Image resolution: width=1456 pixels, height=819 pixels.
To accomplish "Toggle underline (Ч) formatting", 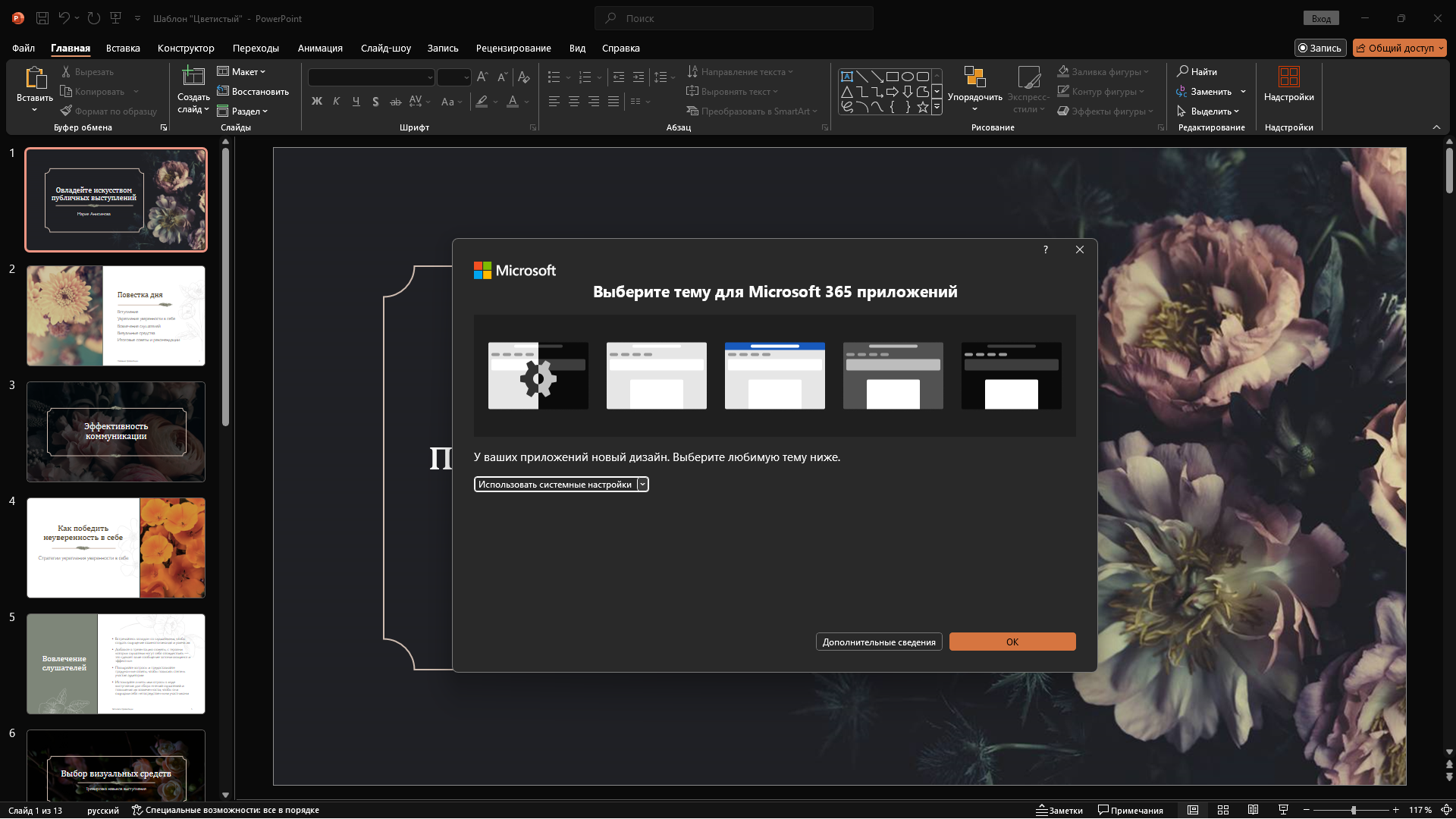I will [x=356, y=102].
